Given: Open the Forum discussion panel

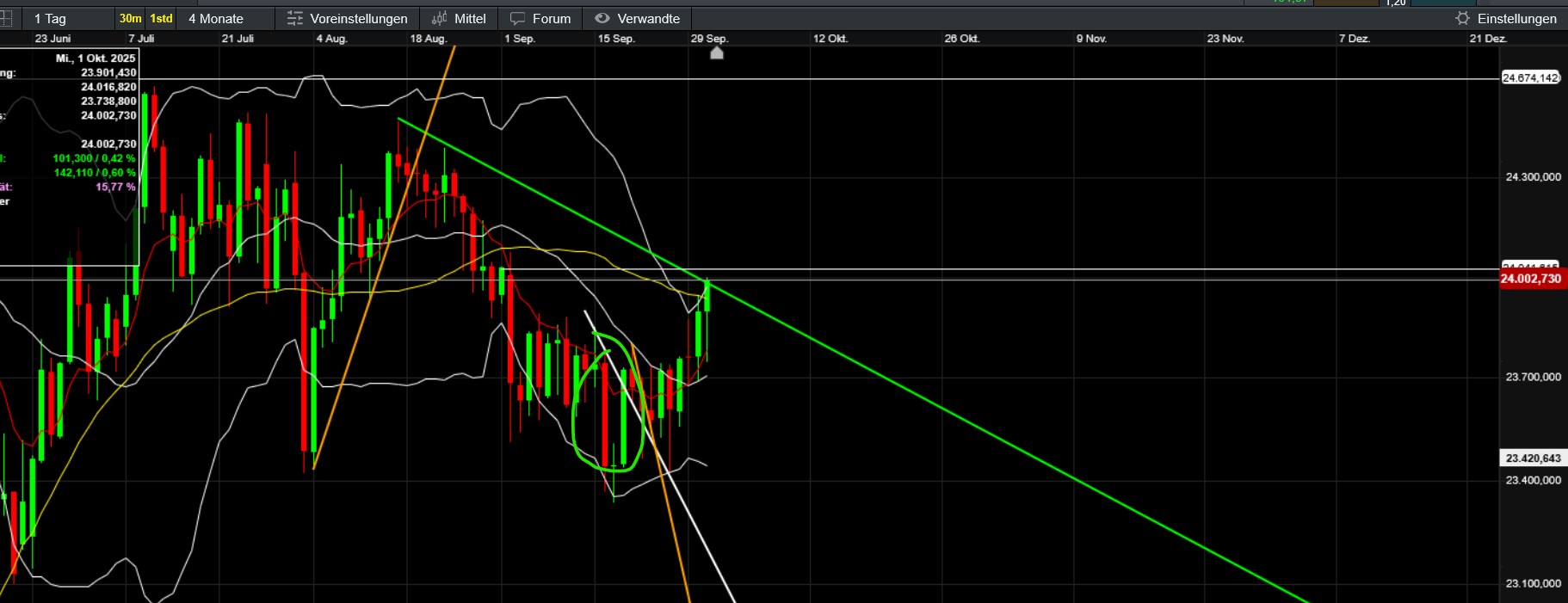Looking at the screenshot, I should pos(540,18).
